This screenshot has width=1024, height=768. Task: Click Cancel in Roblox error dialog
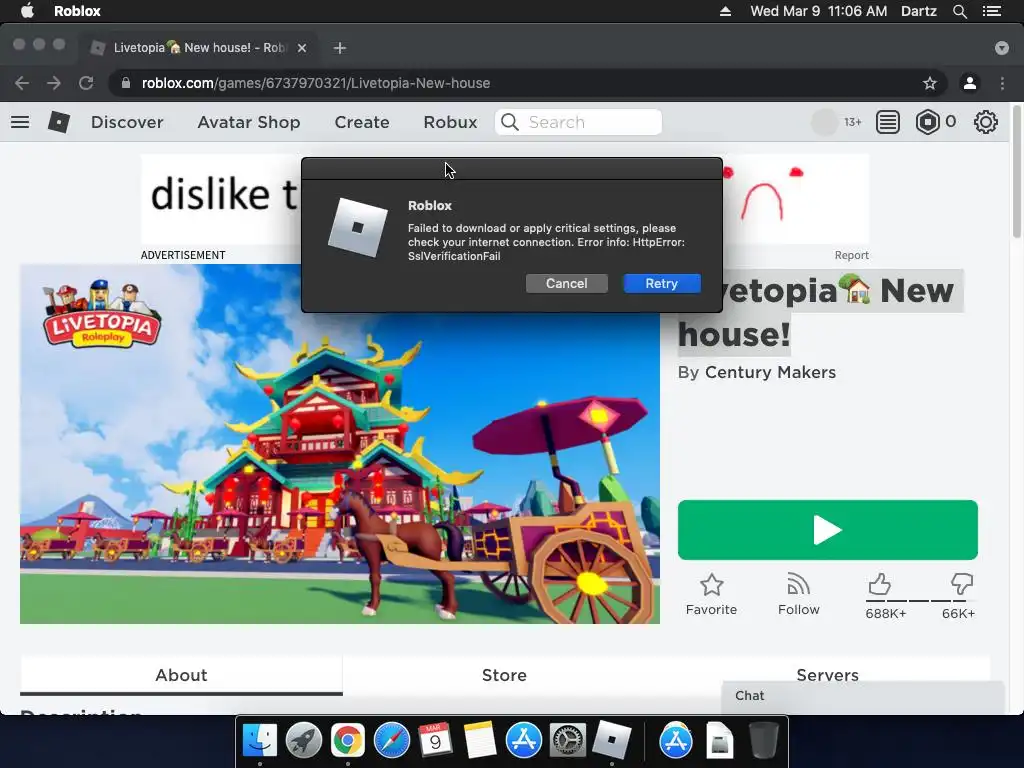click(566, 283)
